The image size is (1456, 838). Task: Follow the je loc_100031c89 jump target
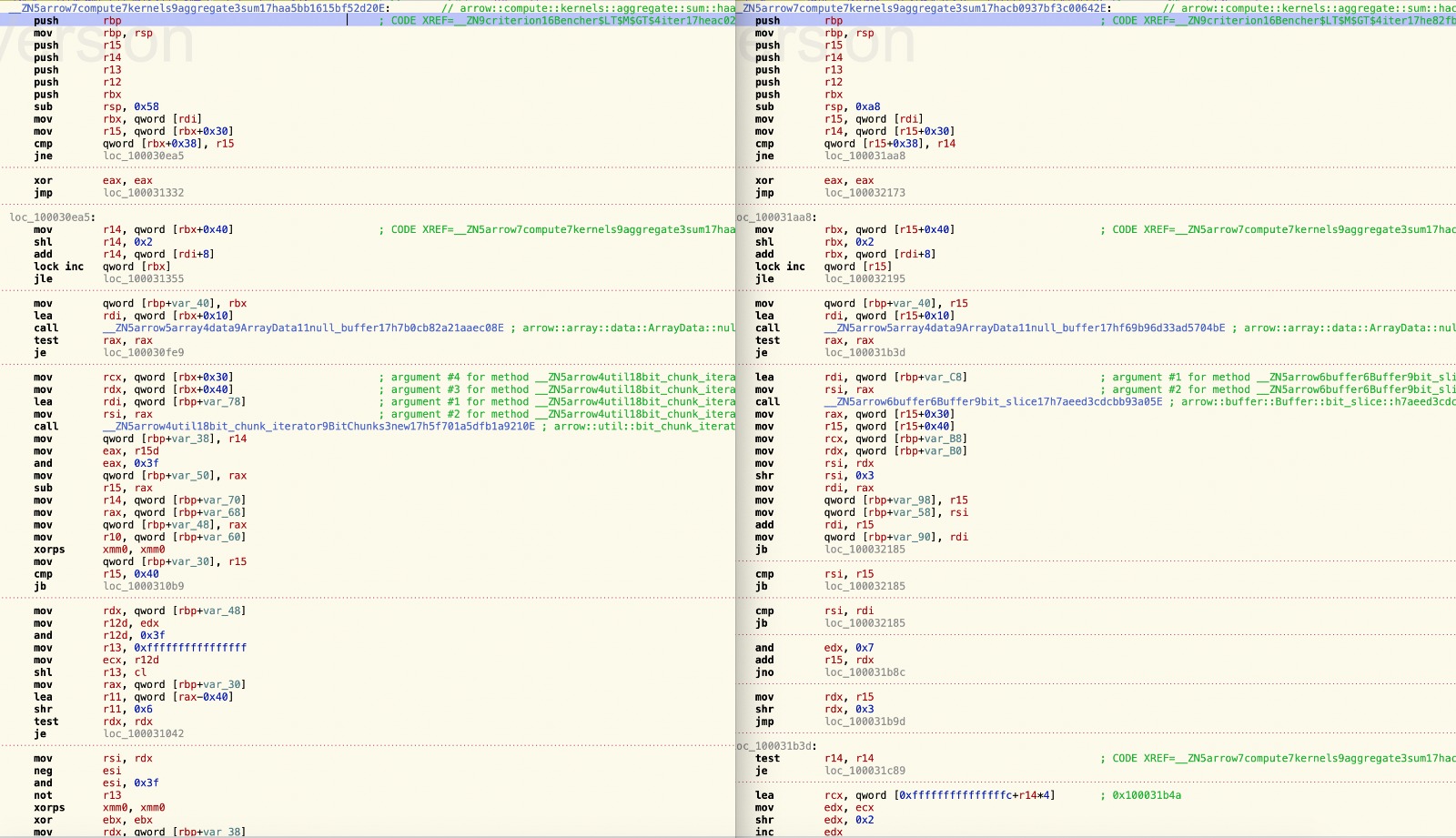coord(864,771)
